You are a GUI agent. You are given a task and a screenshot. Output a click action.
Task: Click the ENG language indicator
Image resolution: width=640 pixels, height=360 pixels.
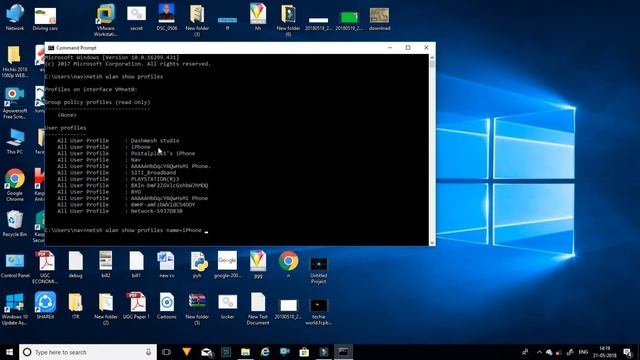tap(583, 352)
